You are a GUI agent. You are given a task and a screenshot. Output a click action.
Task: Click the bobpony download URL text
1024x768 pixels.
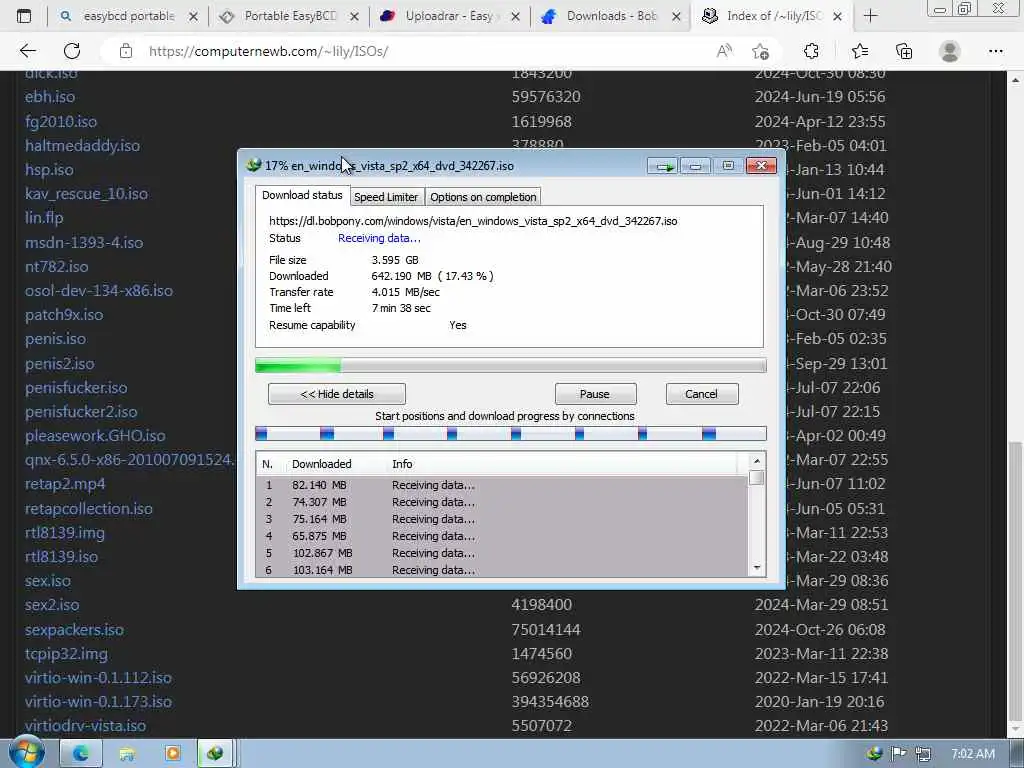tap(473, 221)
